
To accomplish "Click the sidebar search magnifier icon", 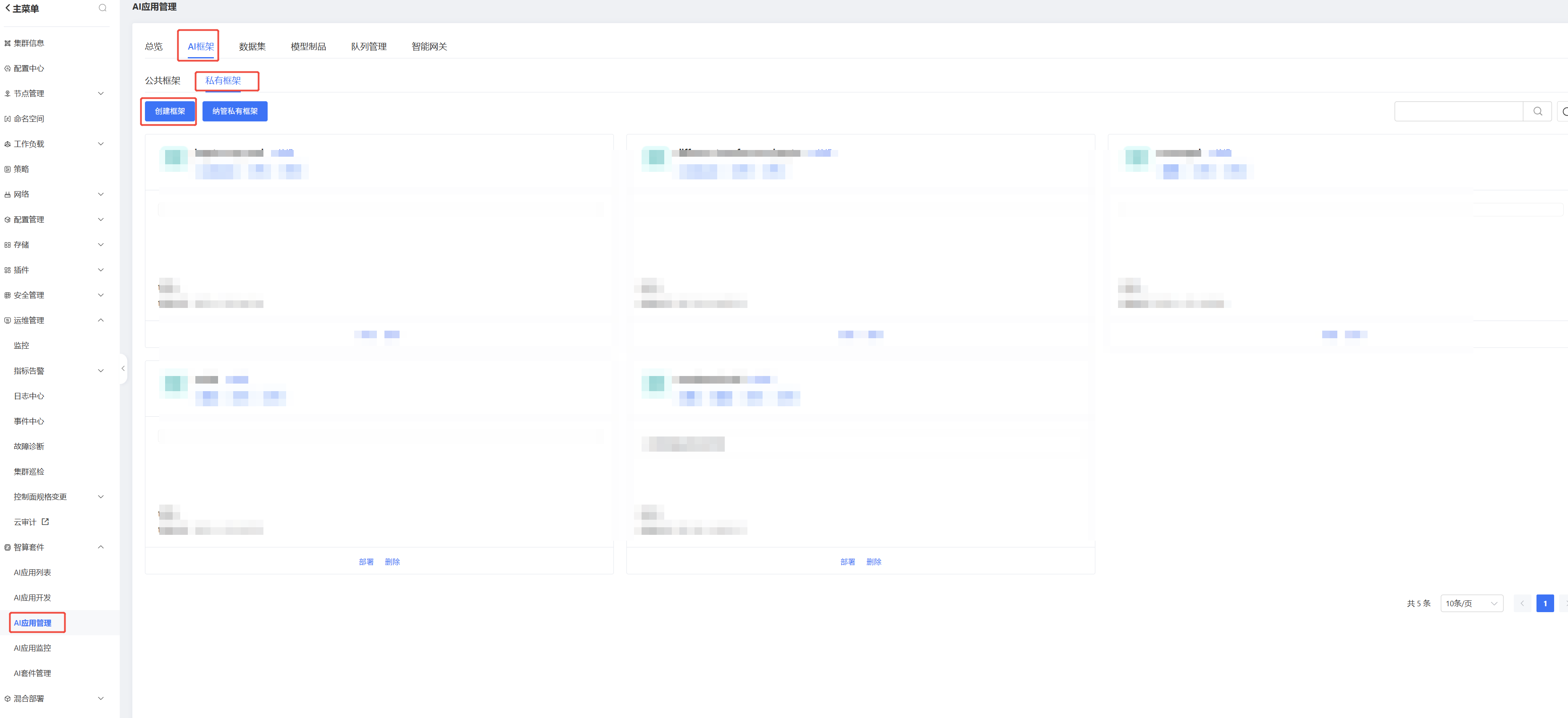I will [102, 8].
